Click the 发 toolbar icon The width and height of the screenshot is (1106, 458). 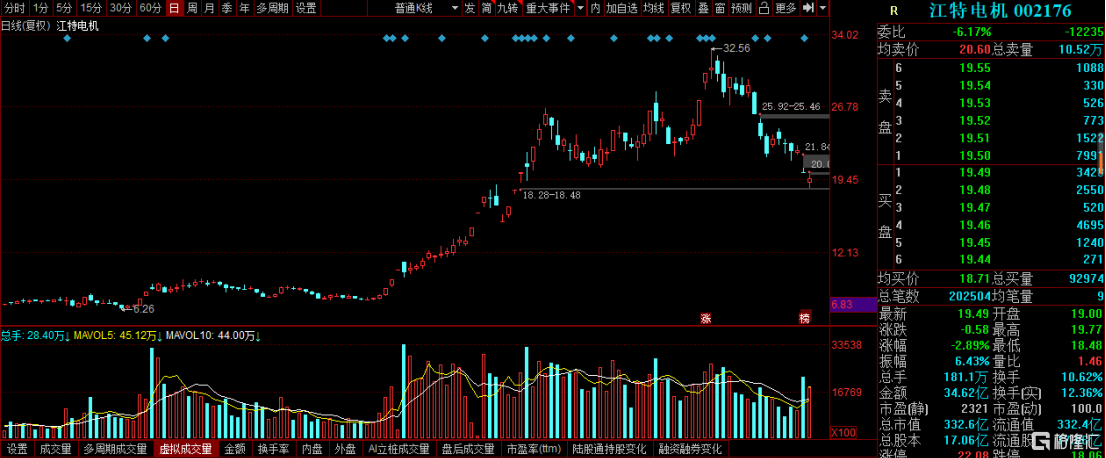(470, 8)
